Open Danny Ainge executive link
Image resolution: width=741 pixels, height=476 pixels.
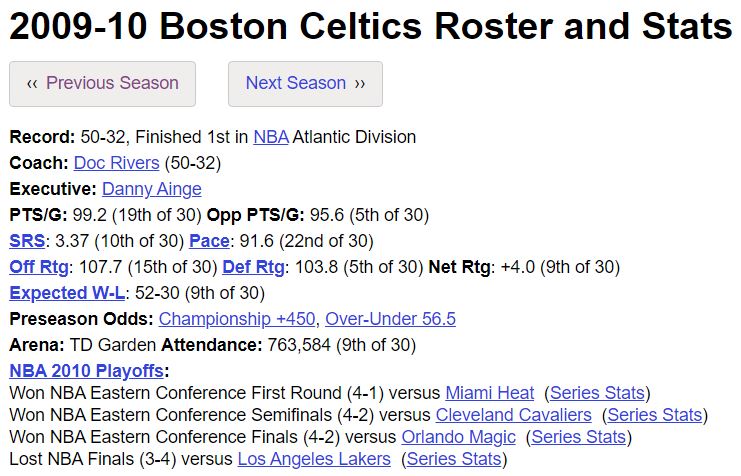[152, 189]
